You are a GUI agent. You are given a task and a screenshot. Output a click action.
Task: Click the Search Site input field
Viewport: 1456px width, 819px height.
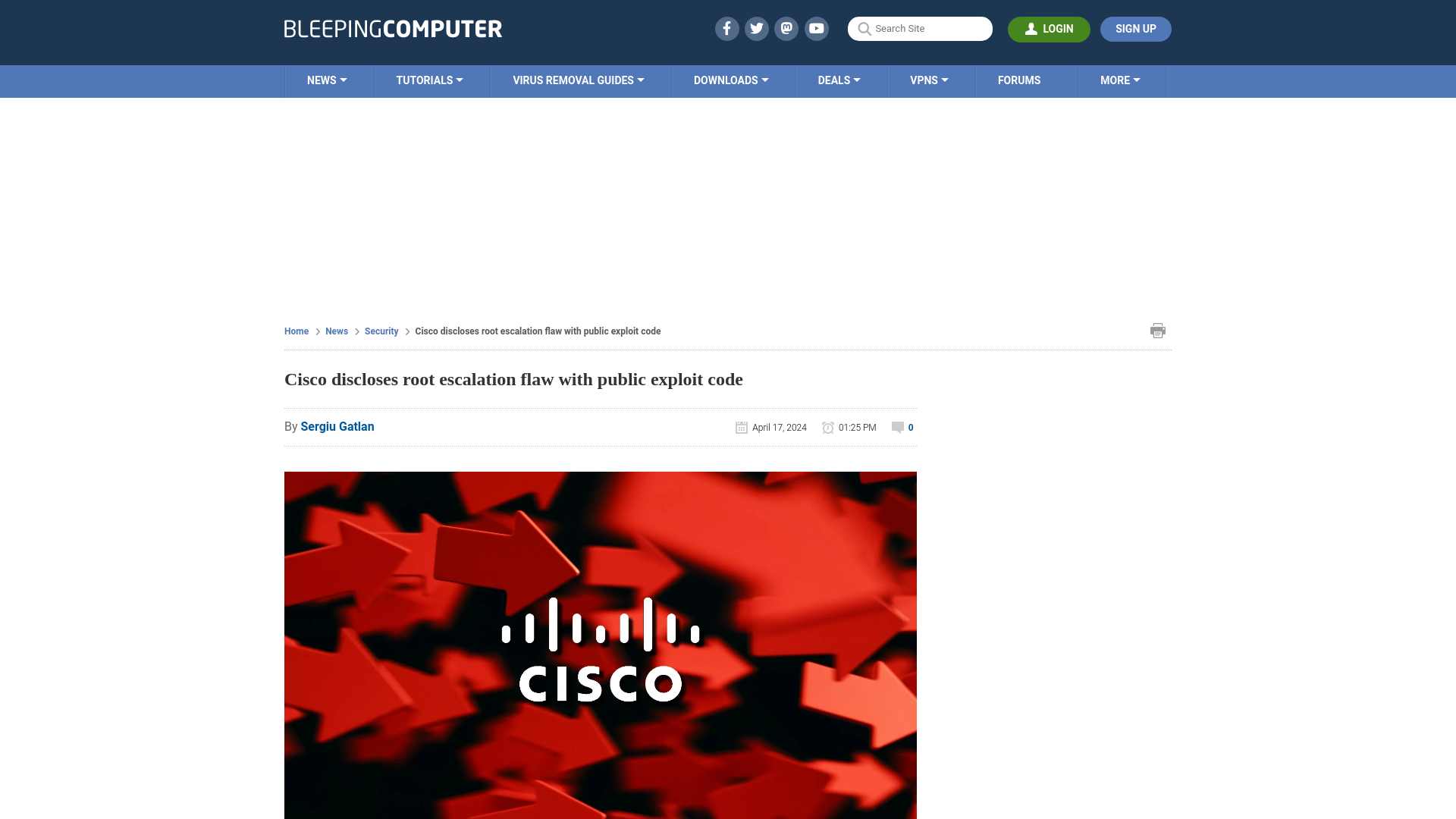click(x=920, y=28)
